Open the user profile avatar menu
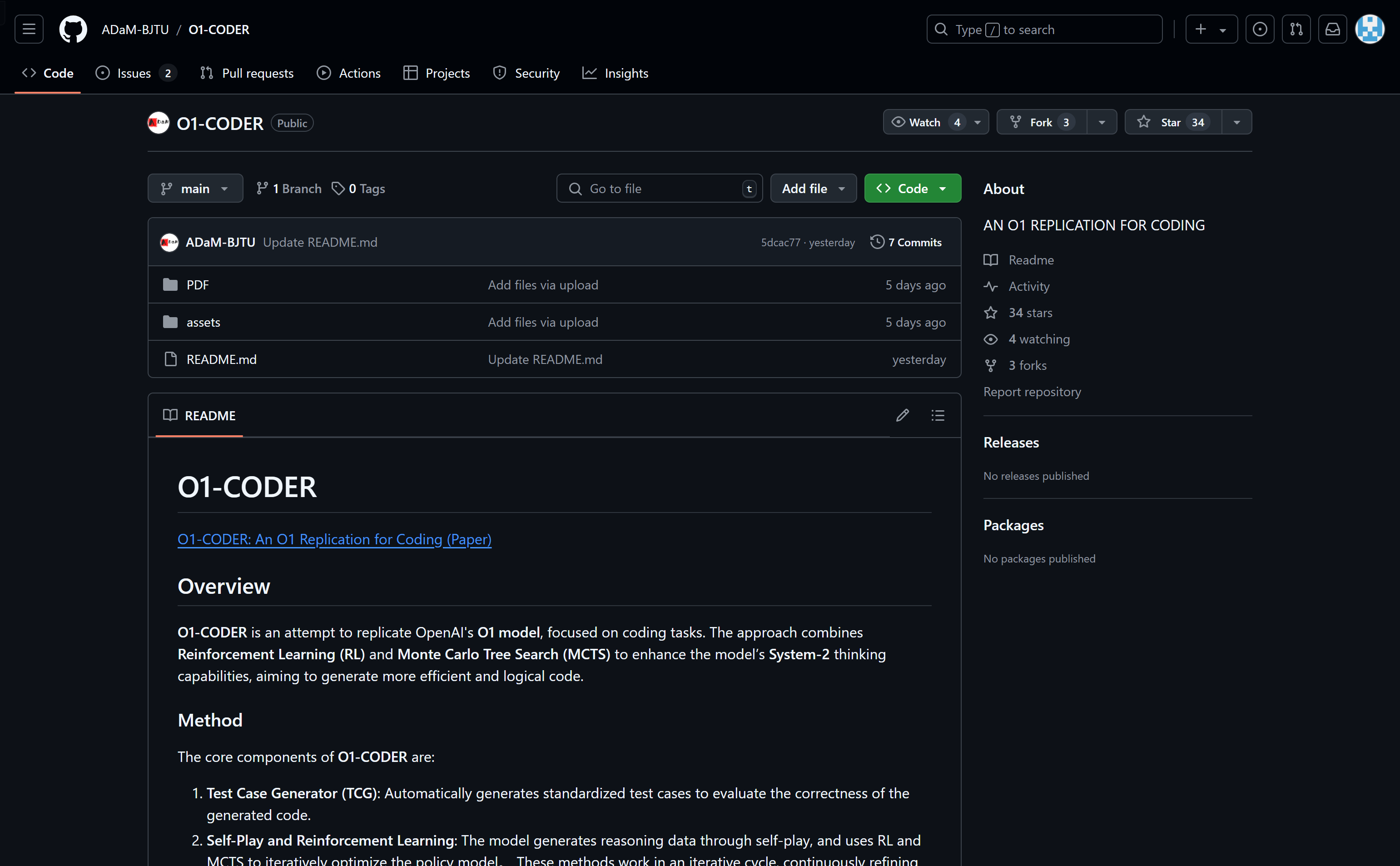Viewport: 1400px width, 866px height. pyautogui.click(x=1370, y=29)
